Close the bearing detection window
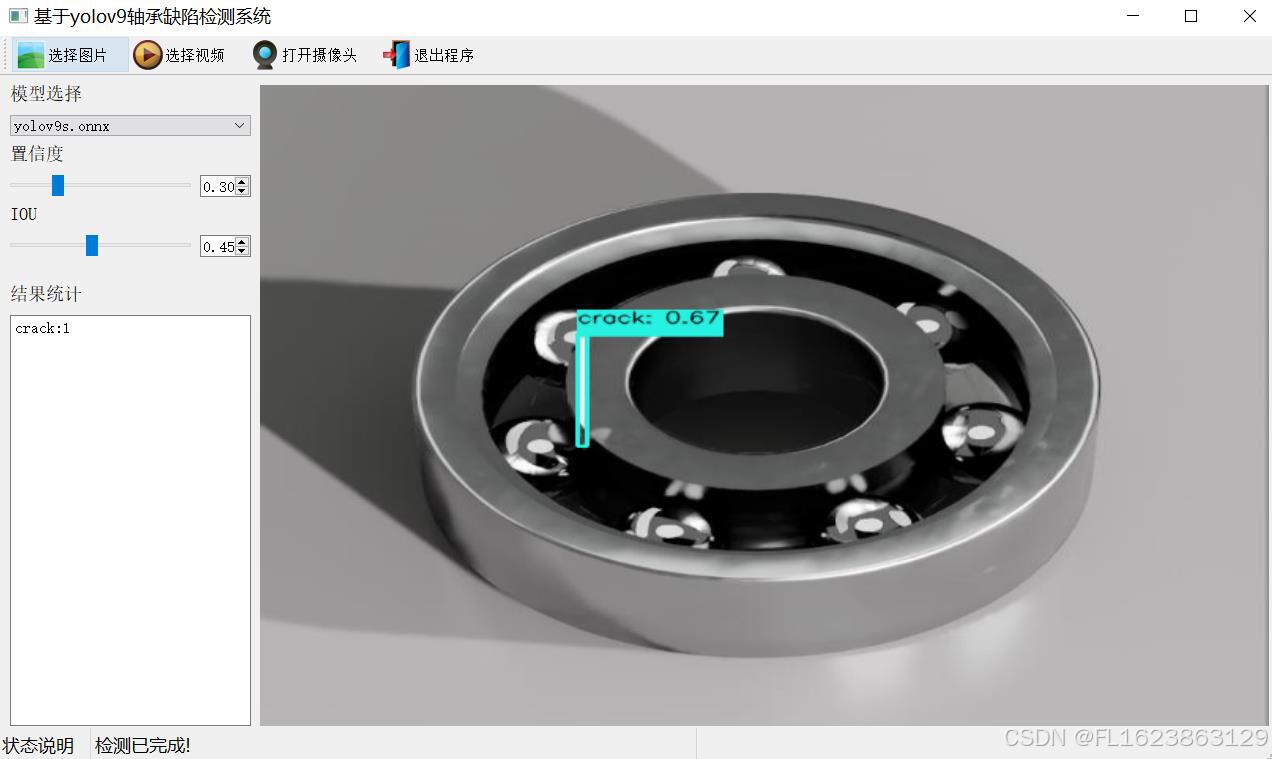 pyautogui.click(x=1249, y=16)
